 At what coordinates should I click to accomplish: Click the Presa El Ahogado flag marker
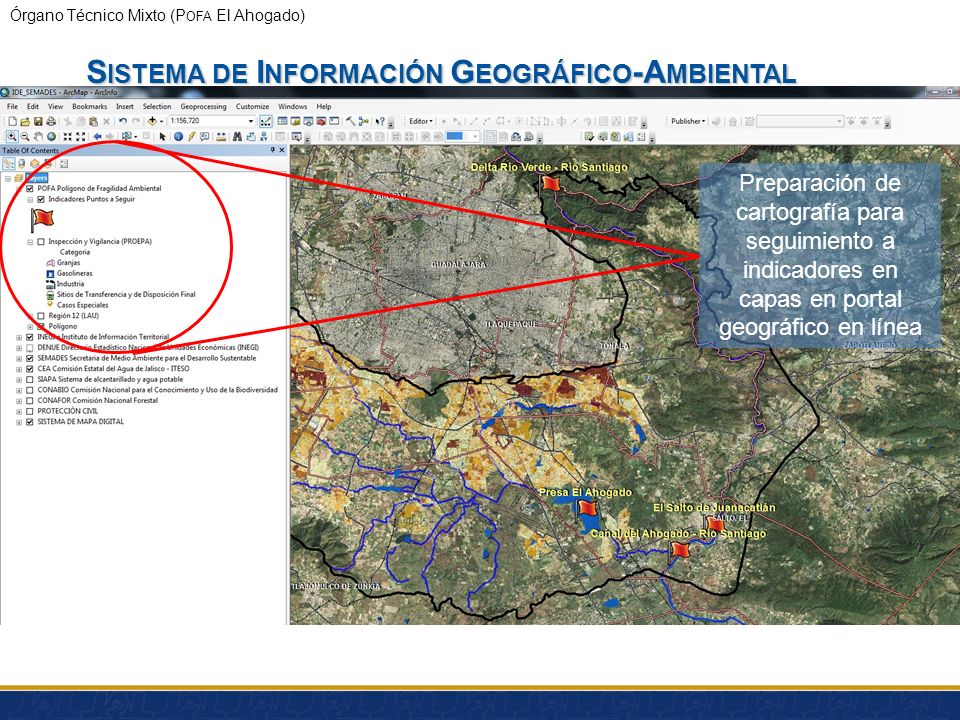[587, 508]
